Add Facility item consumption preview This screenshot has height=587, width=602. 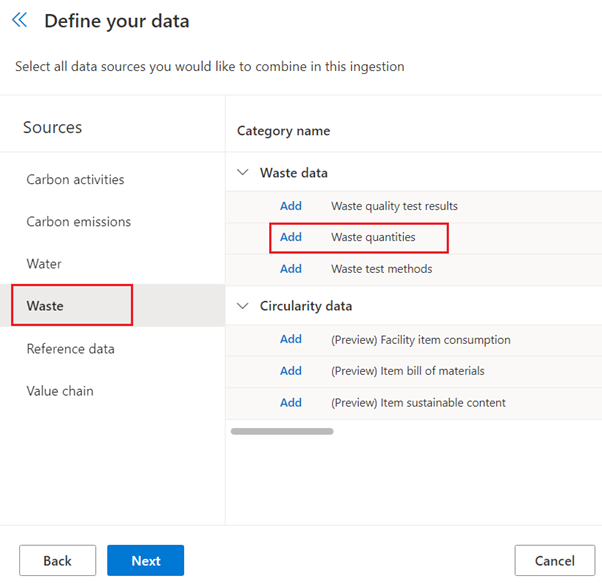(291, 339)
